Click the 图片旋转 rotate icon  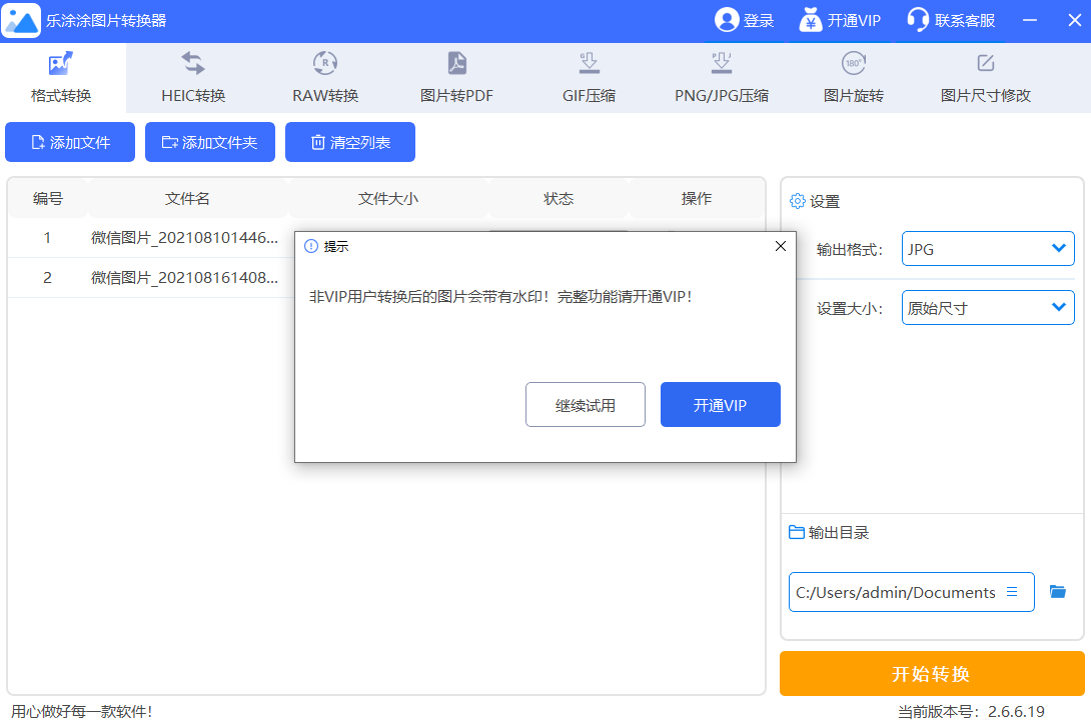tap(853, 63)
